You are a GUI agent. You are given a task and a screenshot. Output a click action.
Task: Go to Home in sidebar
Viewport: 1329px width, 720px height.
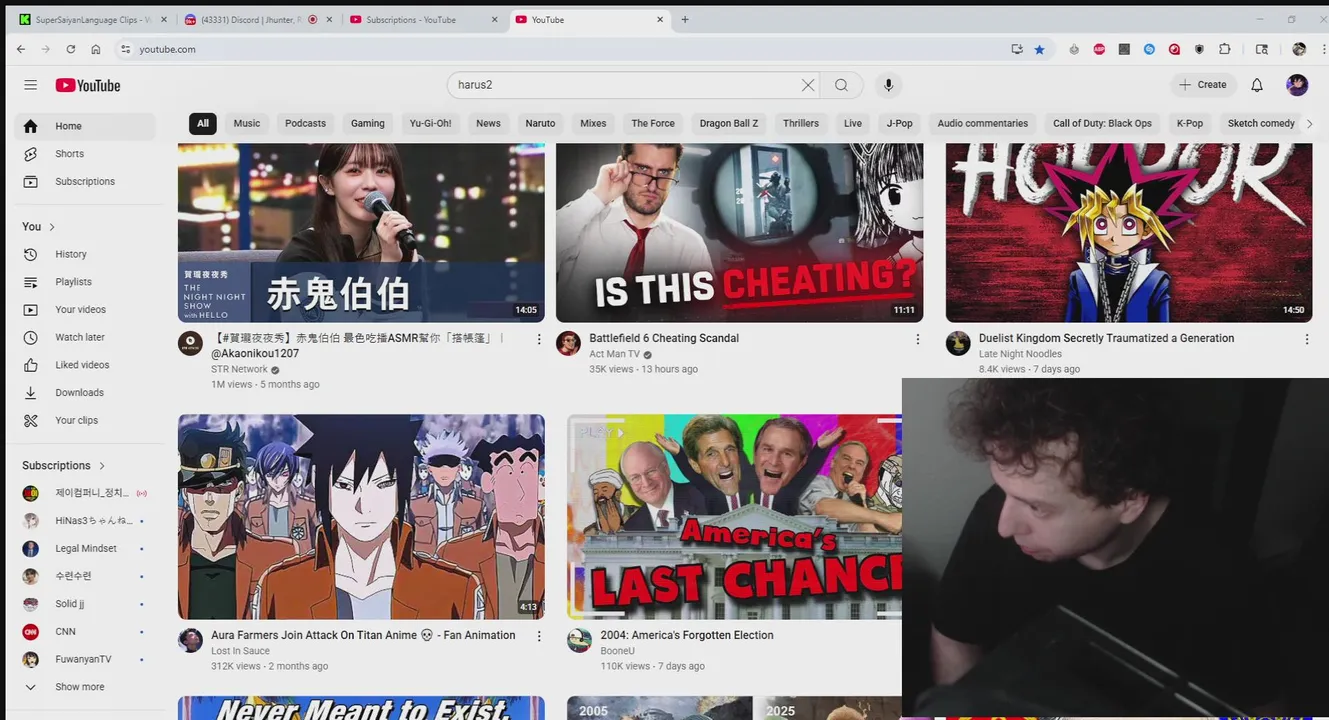coord(85,126)
